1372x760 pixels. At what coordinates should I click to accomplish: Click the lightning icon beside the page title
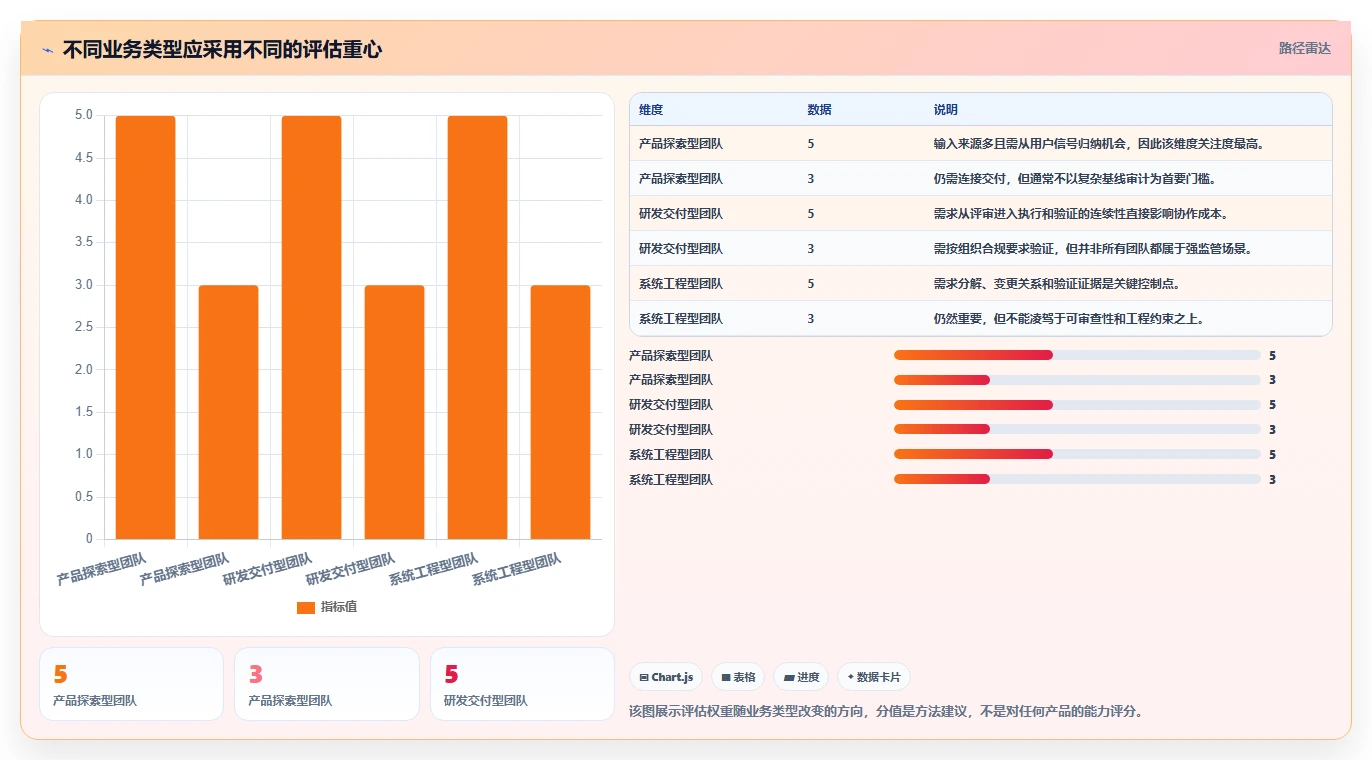(47, 50)
